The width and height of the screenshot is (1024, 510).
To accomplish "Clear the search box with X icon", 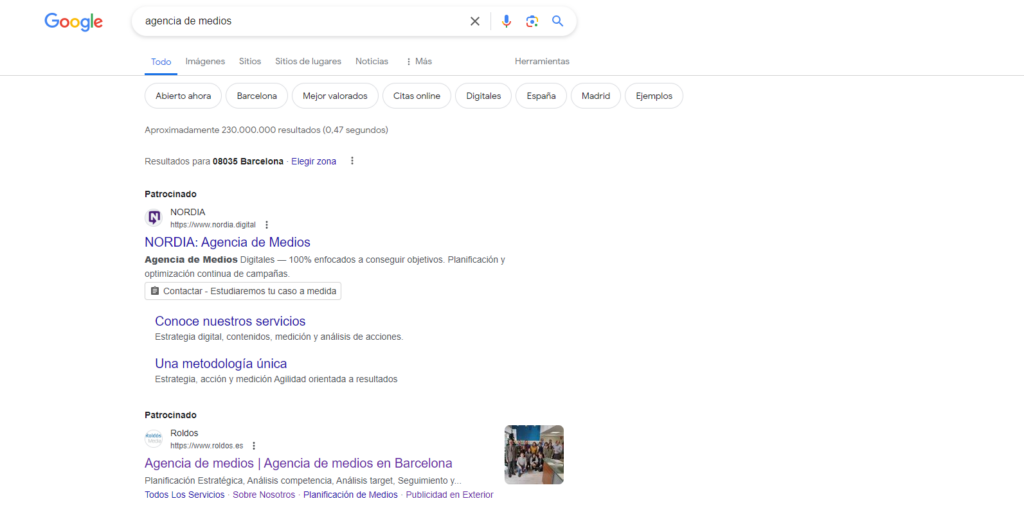I will point(475,21).
